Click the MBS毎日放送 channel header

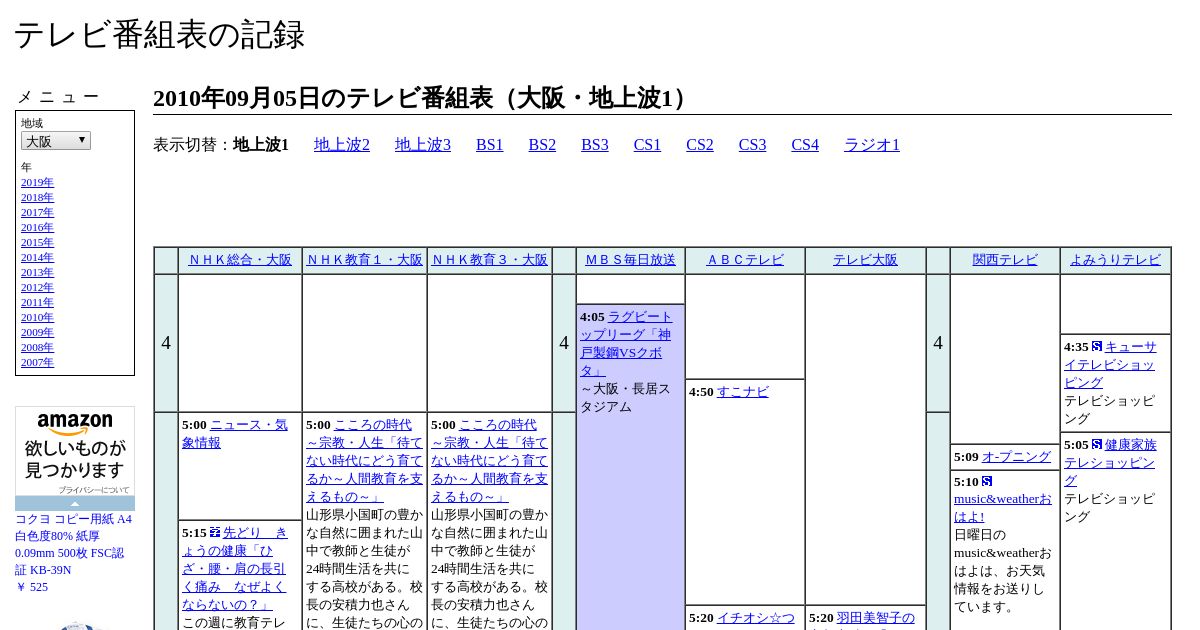pos(631,260)
